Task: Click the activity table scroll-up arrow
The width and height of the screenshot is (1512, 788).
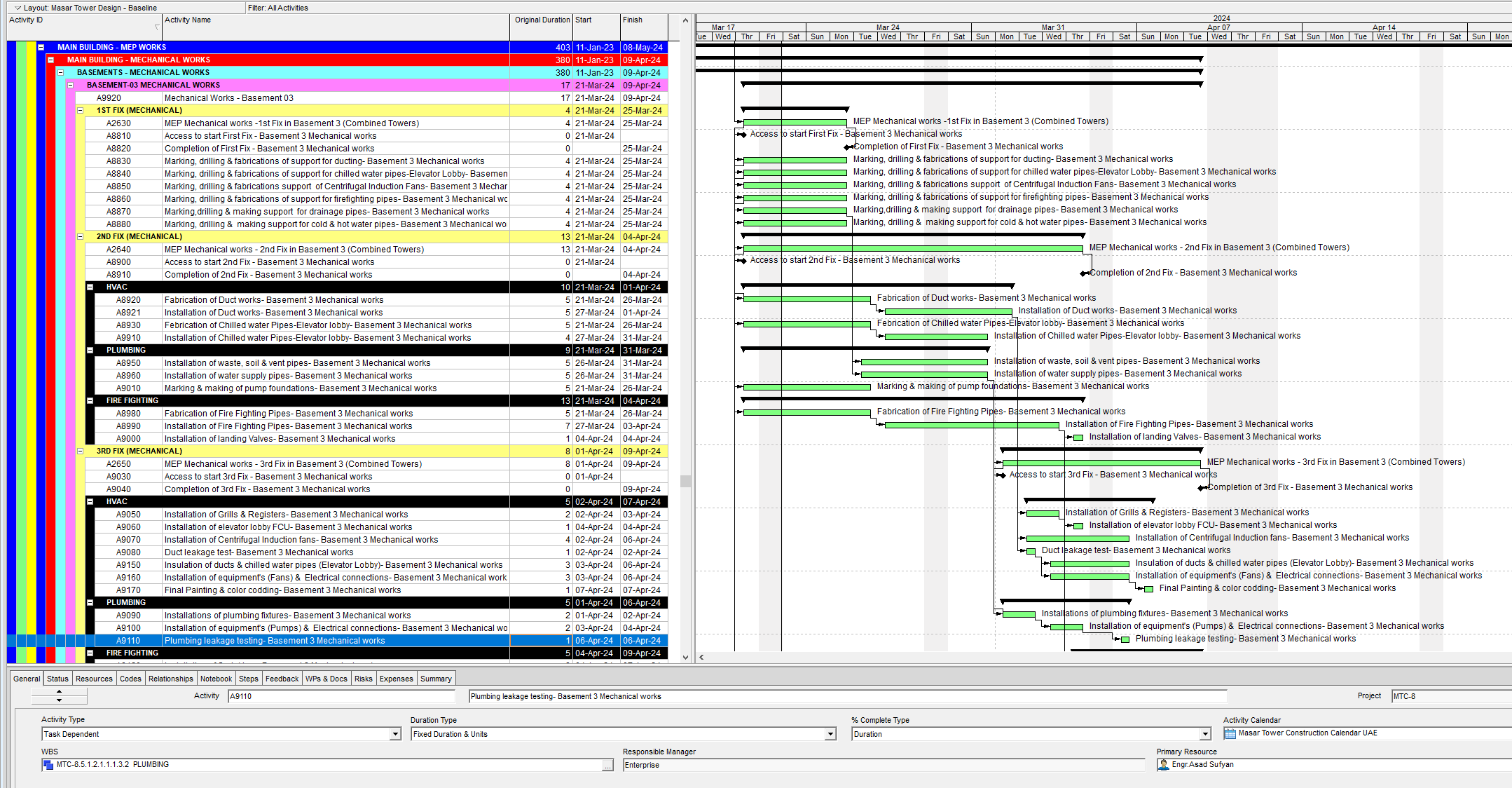Action: point(685,20)
